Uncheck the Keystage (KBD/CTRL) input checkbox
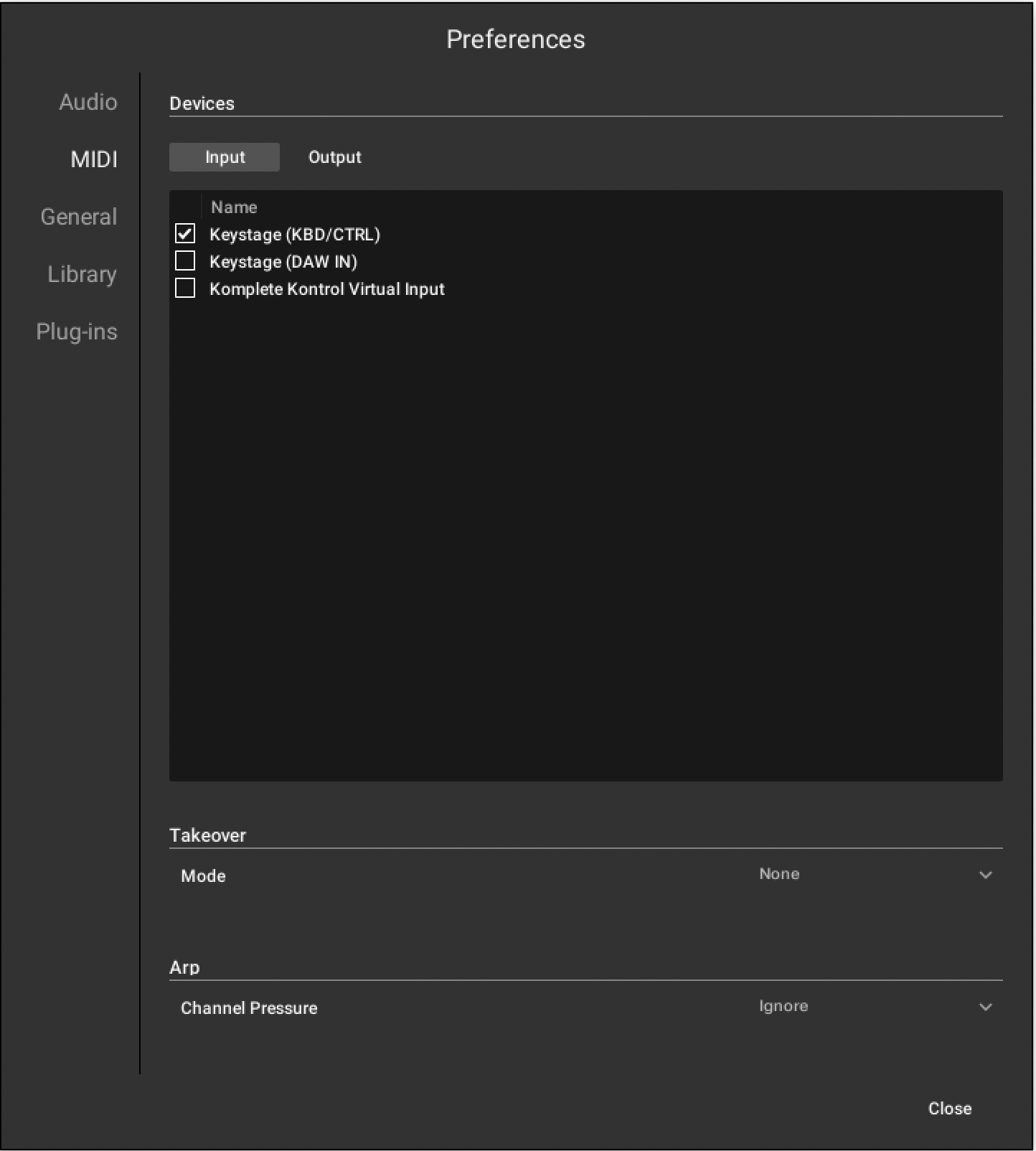This screenshot has height=1151, width=1036. 185,233
